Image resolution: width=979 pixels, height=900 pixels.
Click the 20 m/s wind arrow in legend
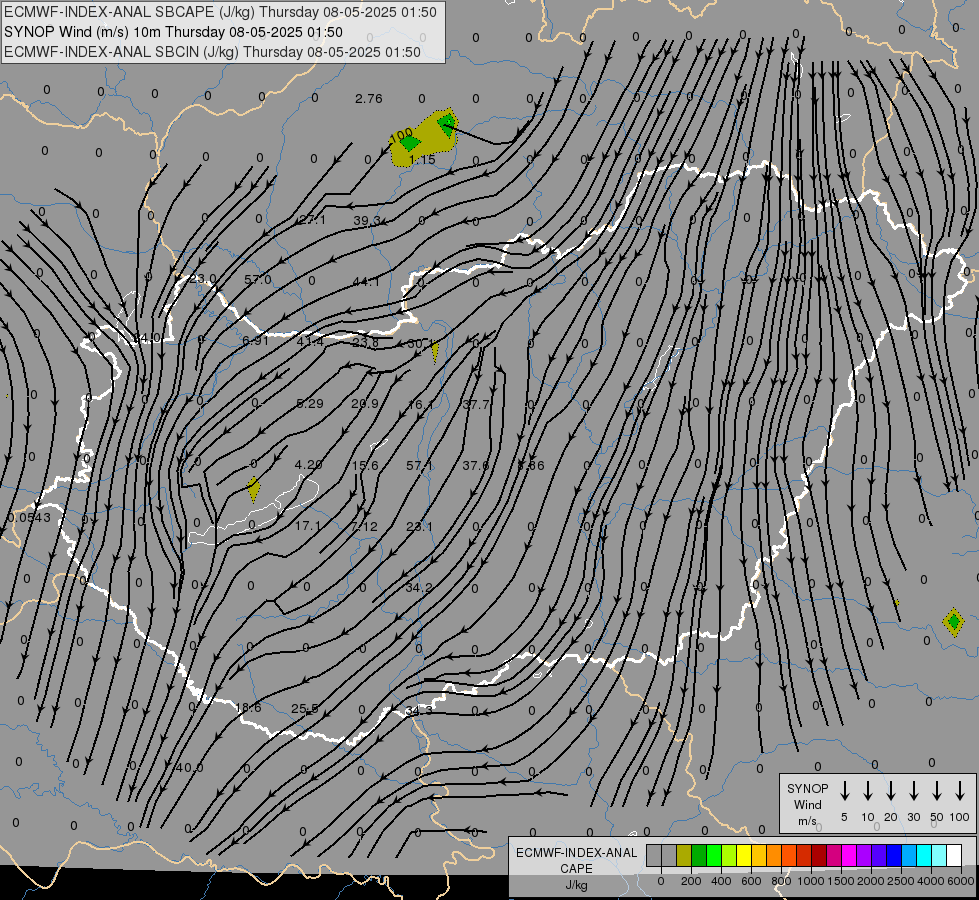click(891, 790)
